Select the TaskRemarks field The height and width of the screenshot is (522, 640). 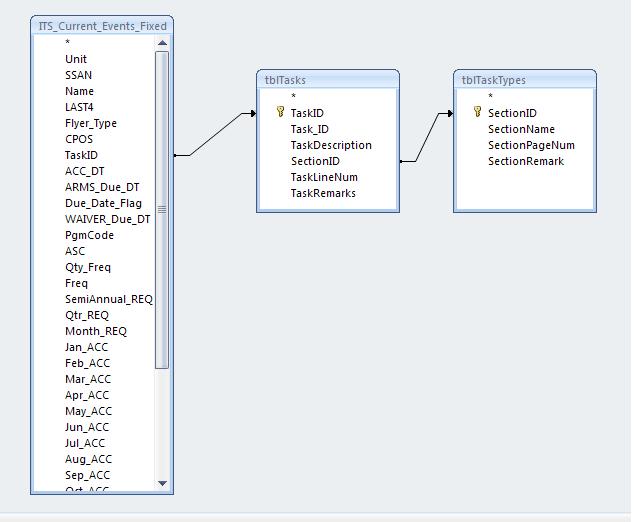pyautogui.click(x=323, y=193)
